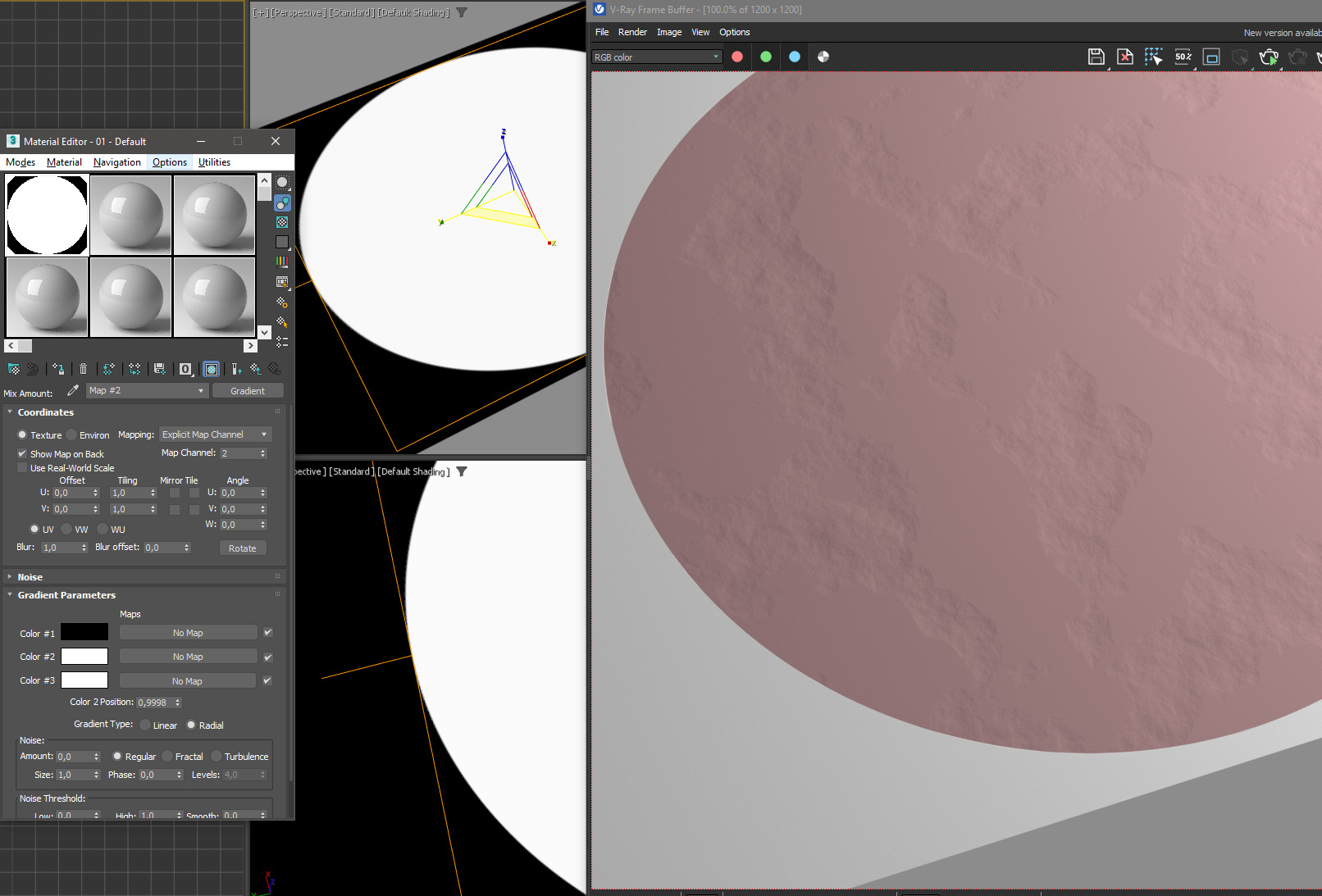Click Make Preview icon
Screen dimensions: 1322x896
pos(282,282)
